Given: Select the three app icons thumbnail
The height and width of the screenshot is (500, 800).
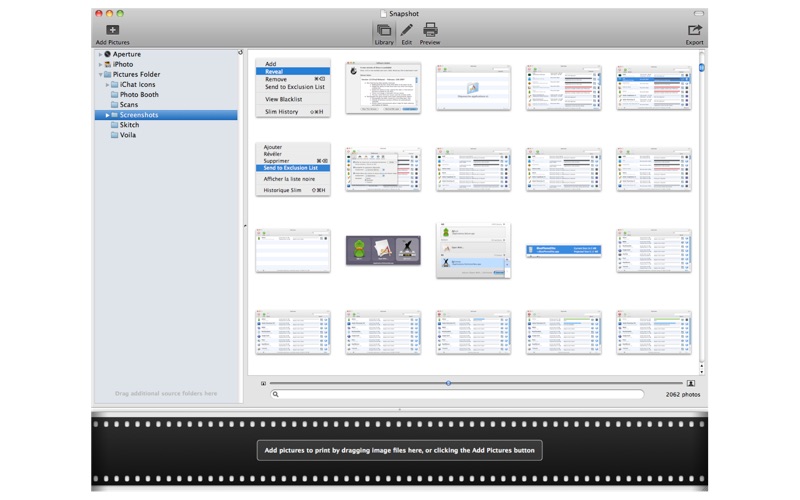Looking at the screenshot, I should 383,250.
